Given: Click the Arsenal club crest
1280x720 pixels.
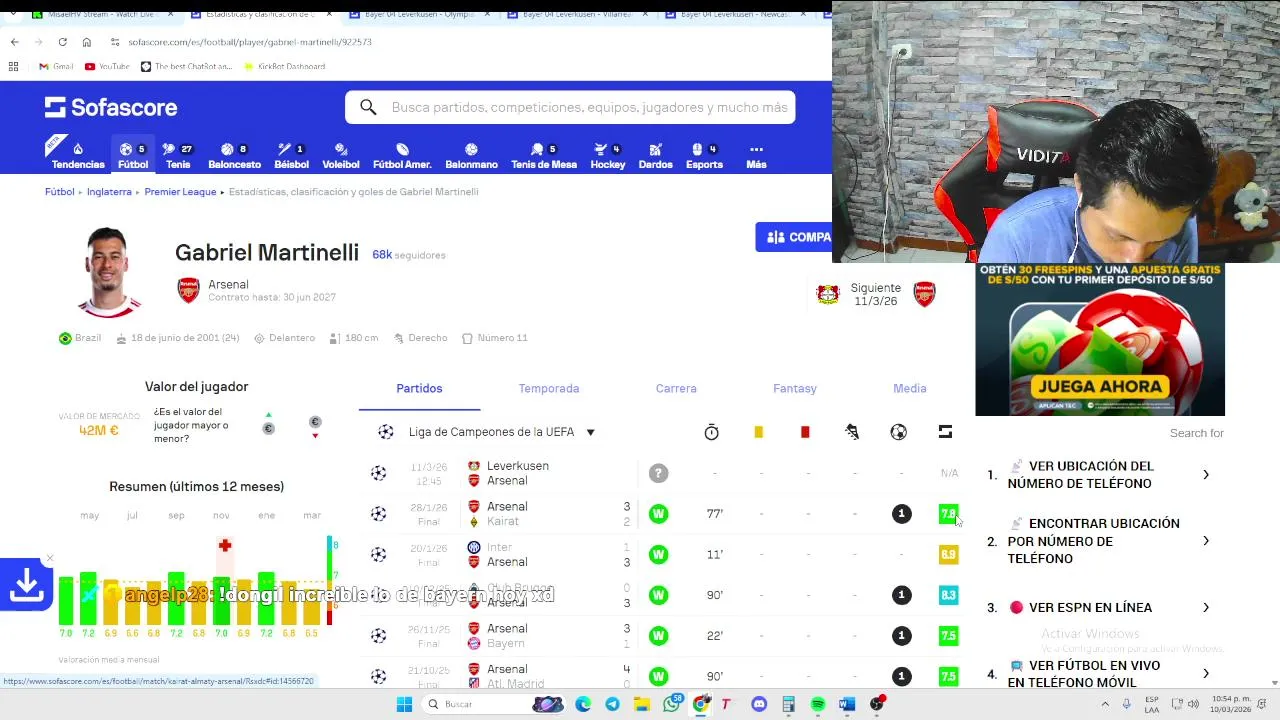Looking at the screenshot, I should click(x=188, y=290).
